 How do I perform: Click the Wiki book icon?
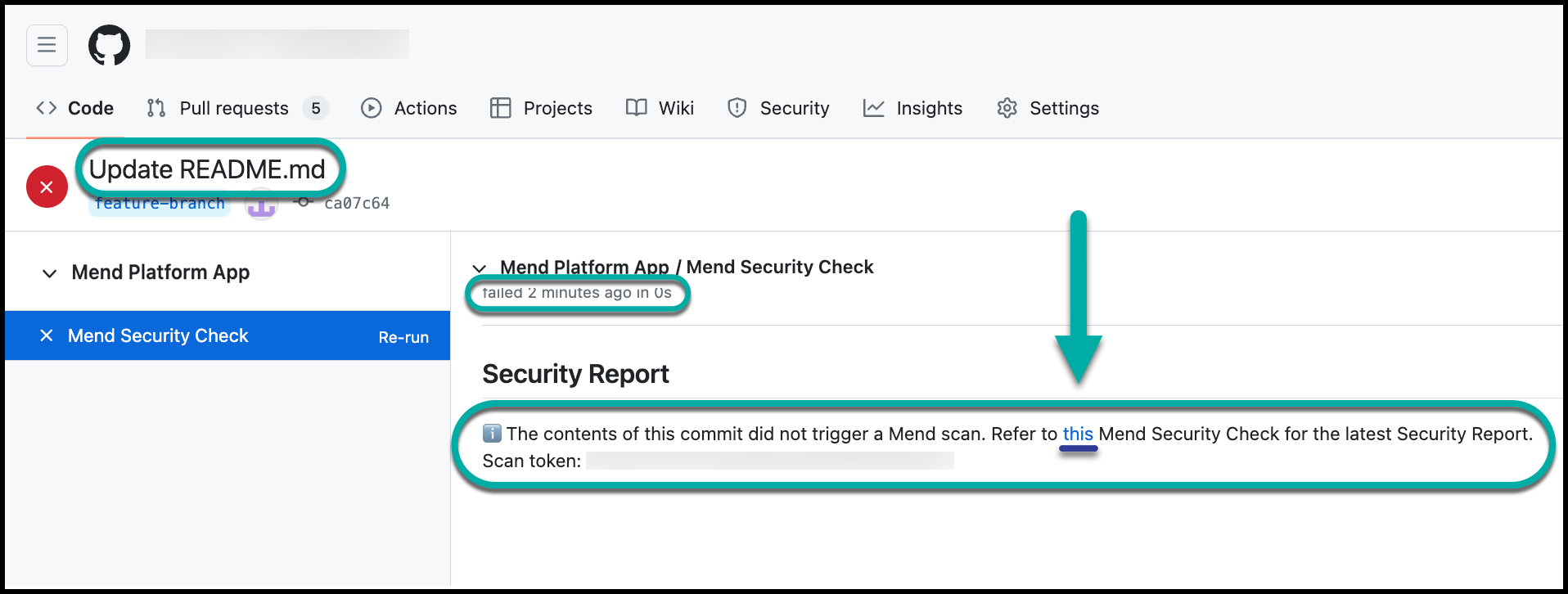636,108
